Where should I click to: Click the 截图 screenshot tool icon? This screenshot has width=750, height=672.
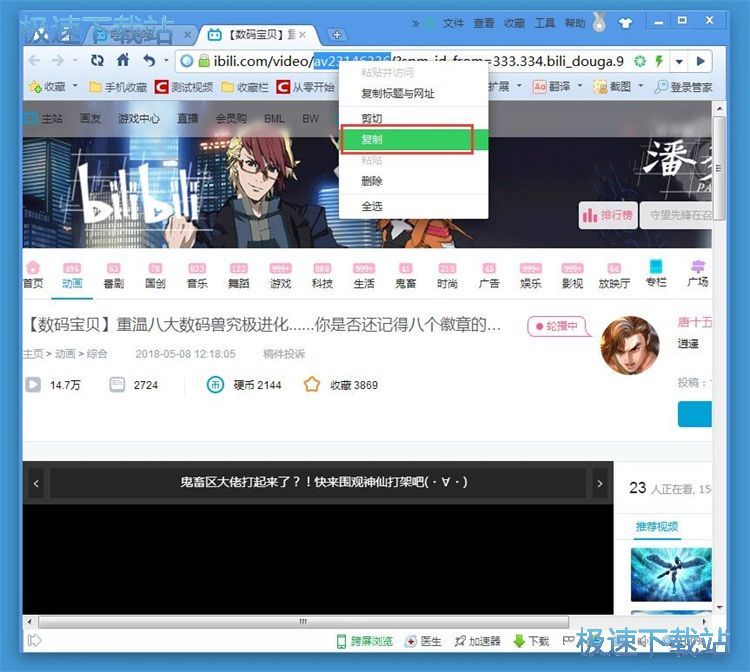600,87
